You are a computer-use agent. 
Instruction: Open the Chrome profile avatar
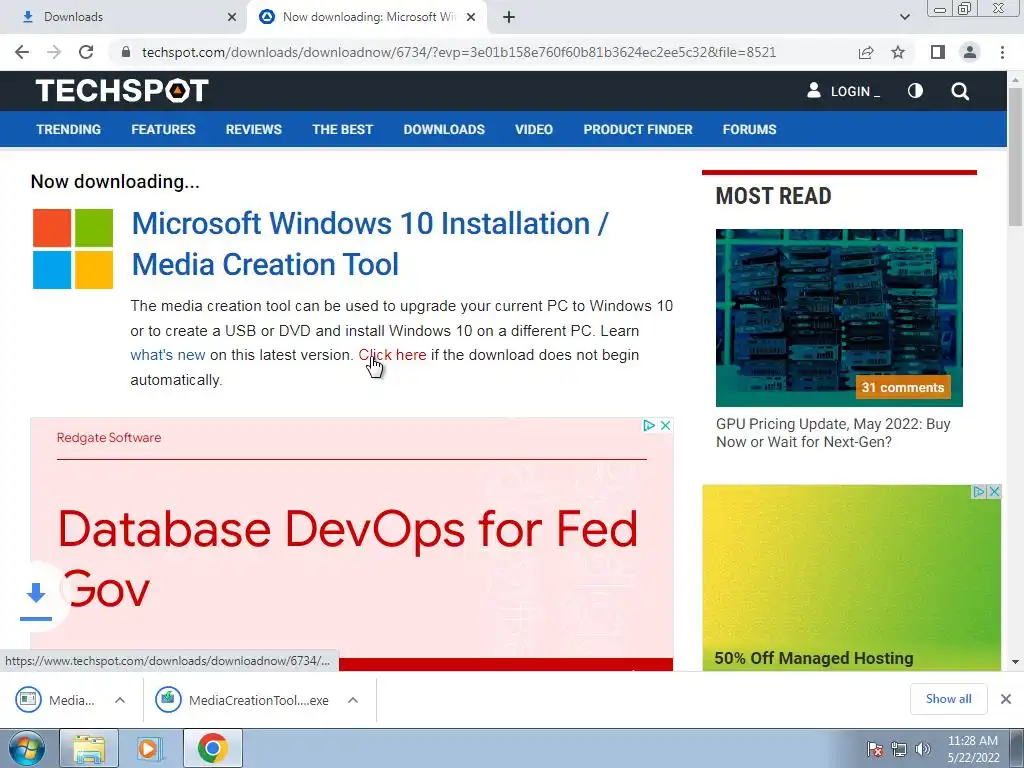[x=970, y=52]
